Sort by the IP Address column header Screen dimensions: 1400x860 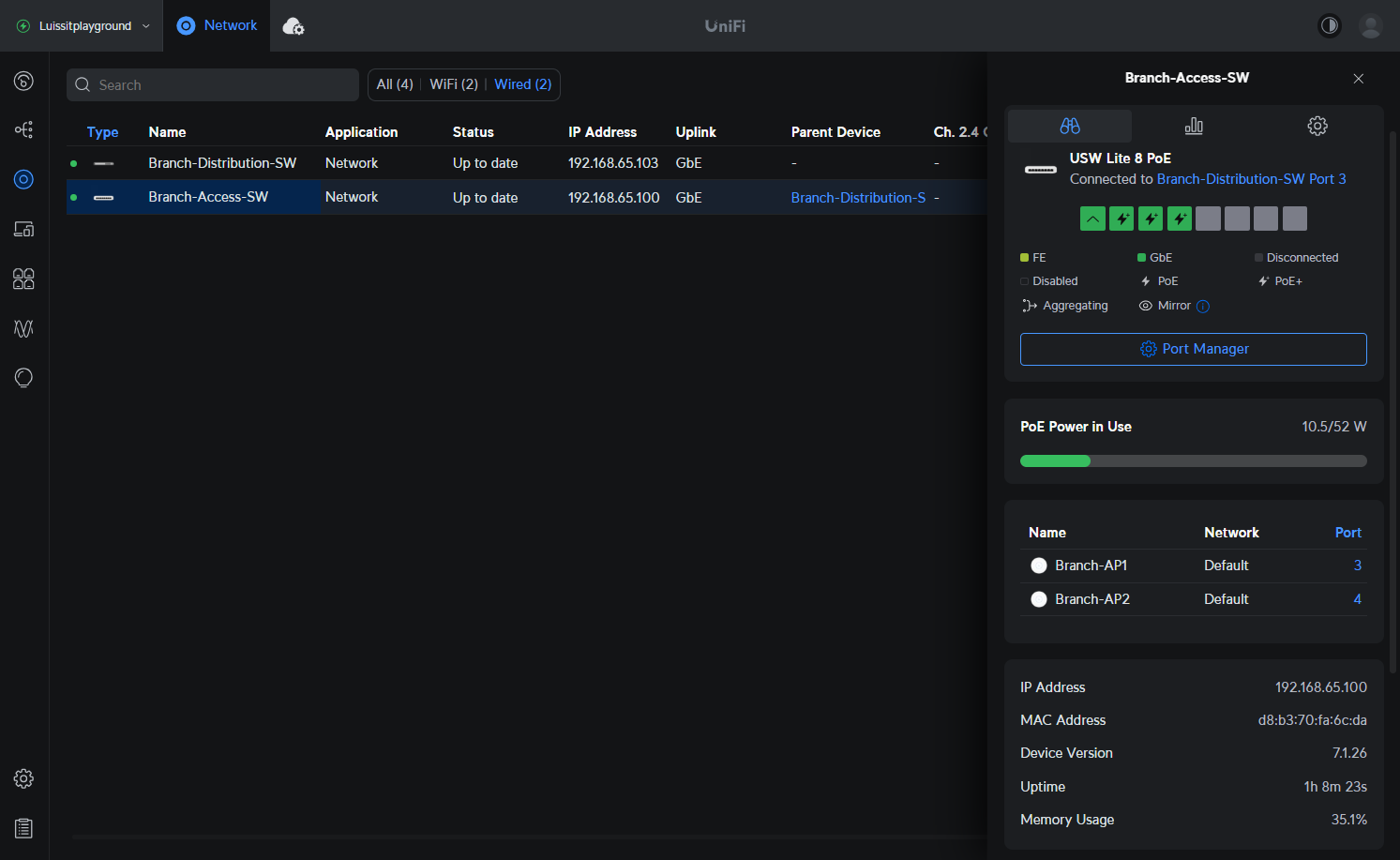(602, 132)
